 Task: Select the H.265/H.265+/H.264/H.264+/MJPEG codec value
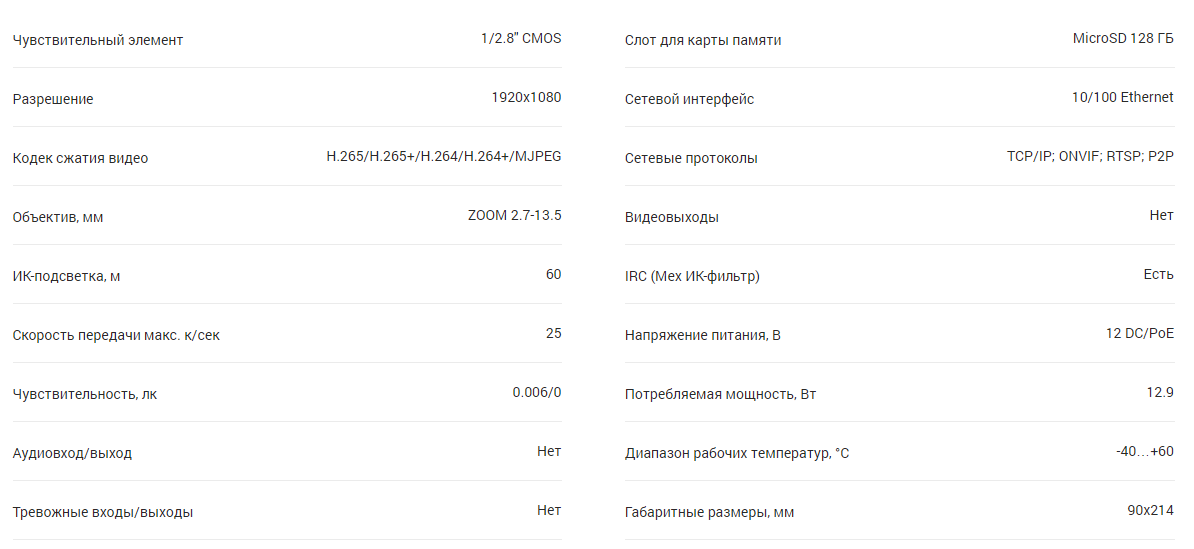443,157
